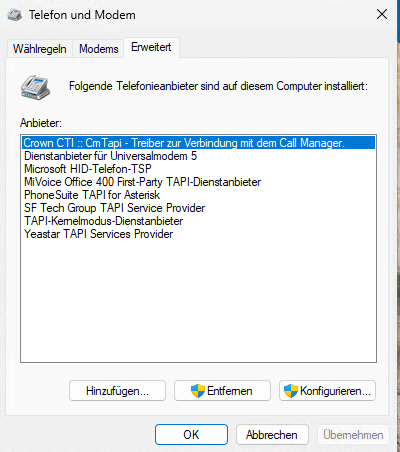Viewport: 400px width, 452px height.
Task: Click the Hinzufügen... button
Action: click(117, 391)
